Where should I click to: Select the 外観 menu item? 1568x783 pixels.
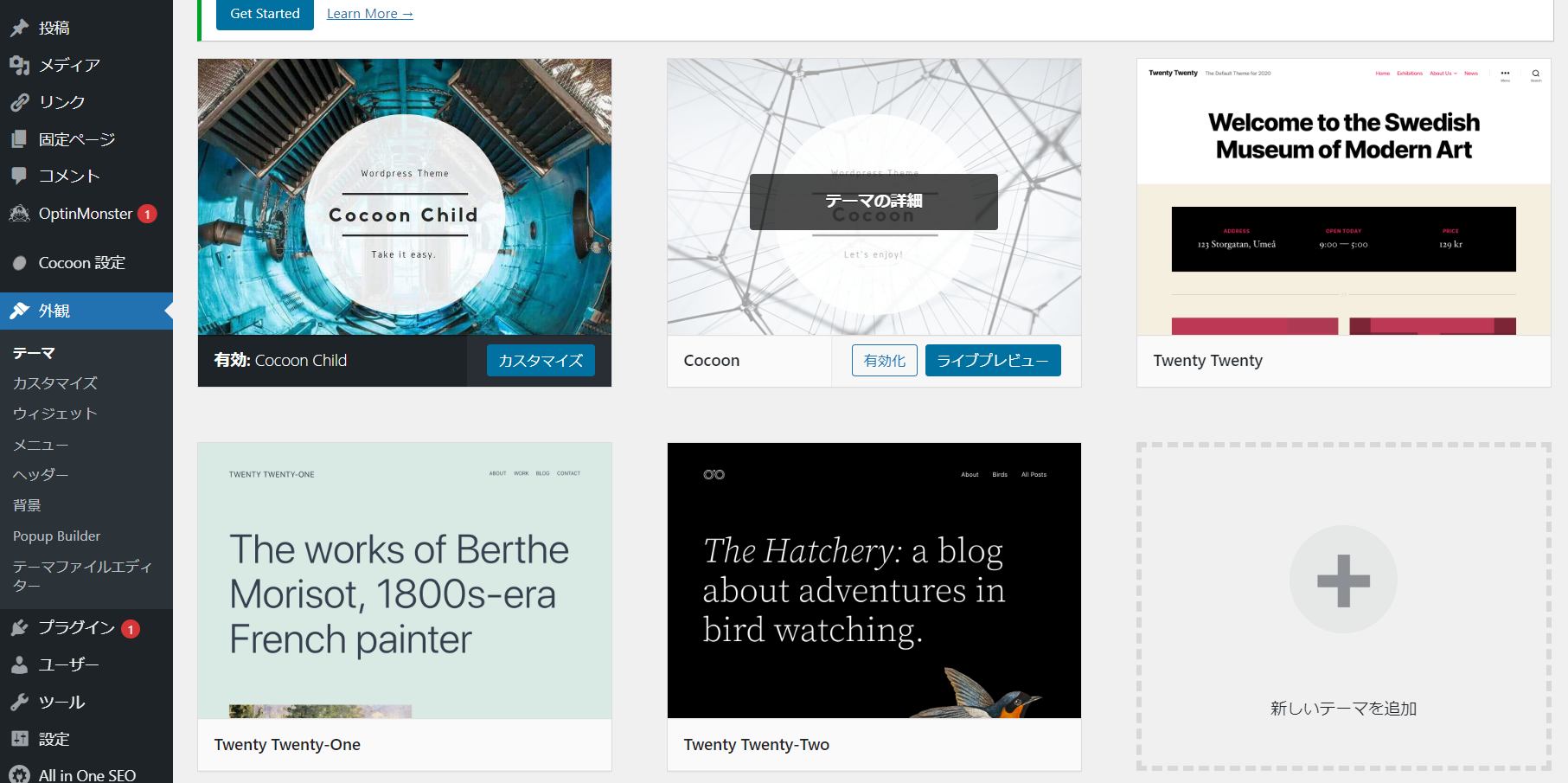tap(86, 311)
